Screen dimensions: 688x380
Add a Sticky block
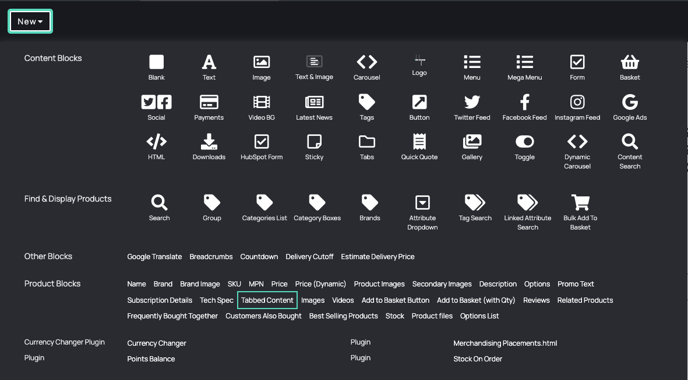314,147
